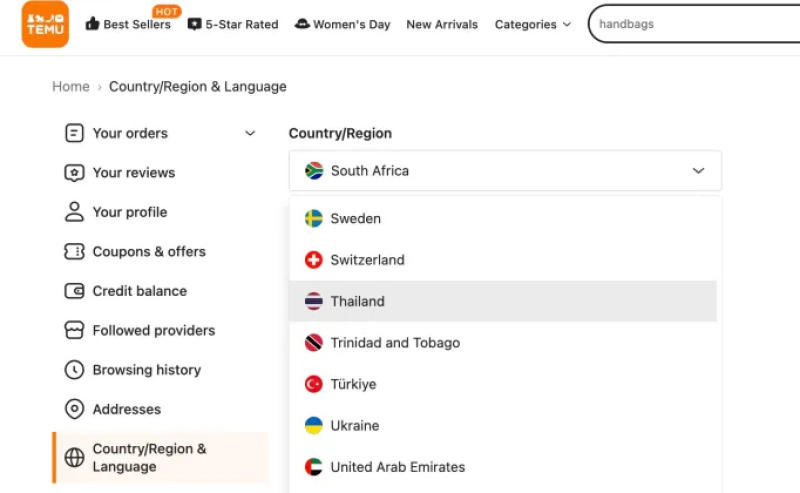Open the Categories dropdown menu
The image size is (800, 493).
click(533, 24)
